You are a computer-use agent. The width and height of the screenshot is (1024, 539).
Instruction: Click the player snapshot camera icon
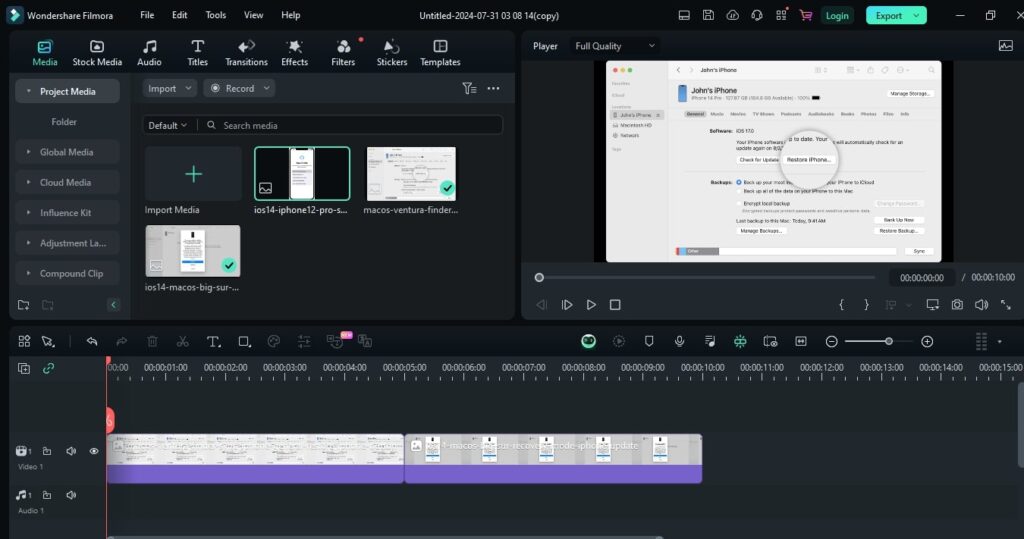coord(957,305)
